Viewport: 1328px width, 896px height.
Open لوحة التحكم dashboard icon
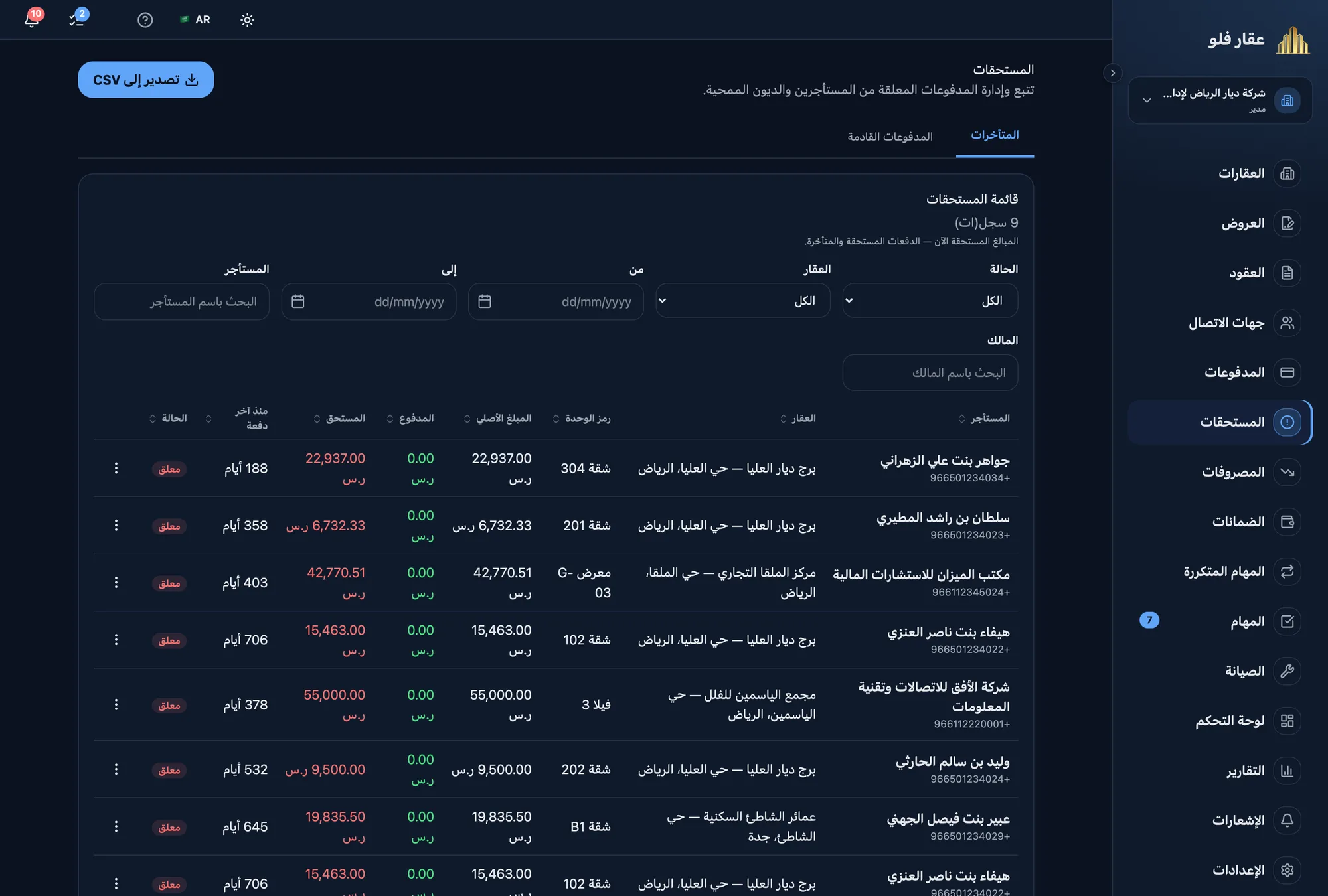click(x=1287, y=721)
